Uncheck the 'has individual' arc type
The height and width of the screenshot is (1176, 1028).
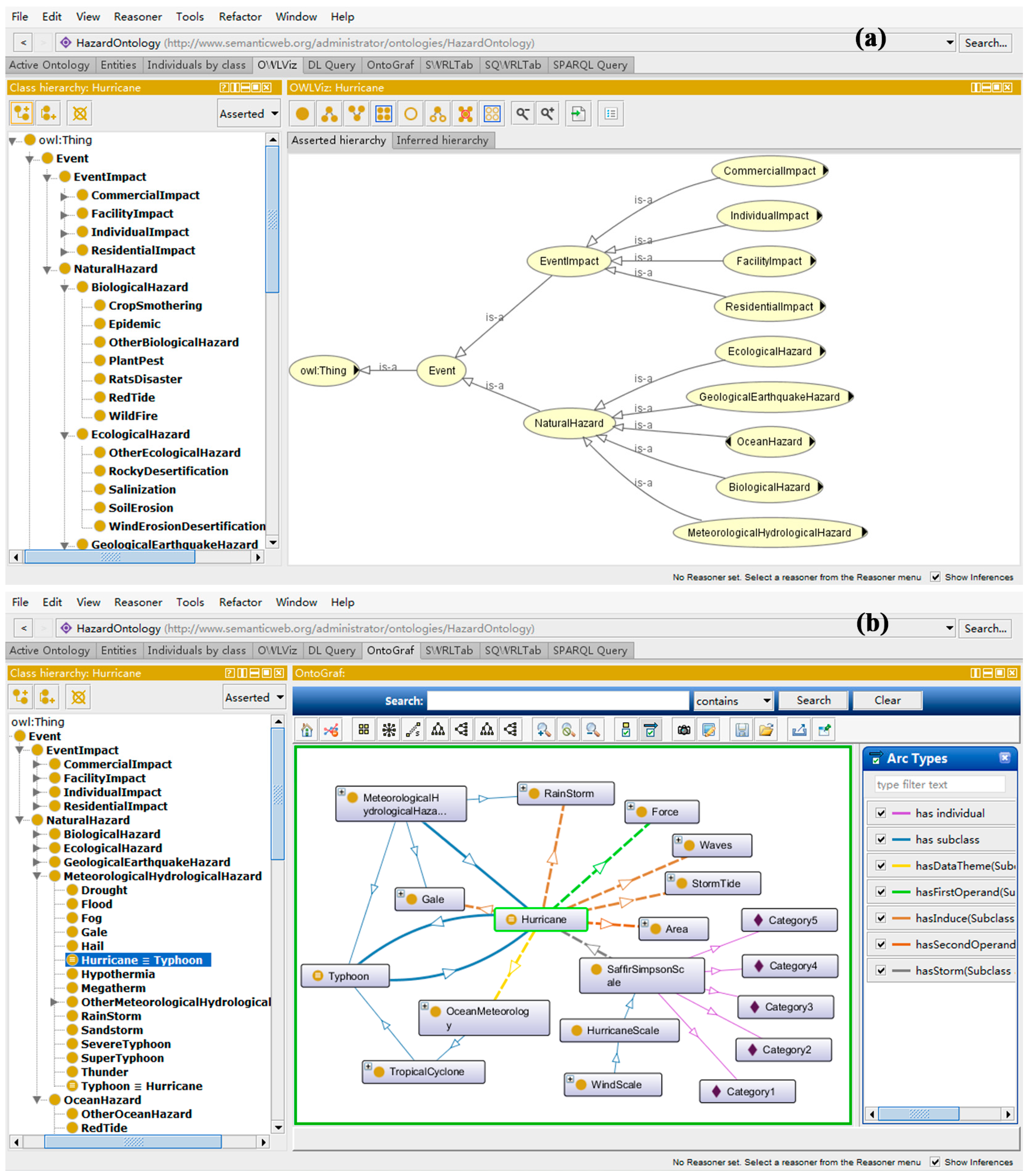(881, 813)
